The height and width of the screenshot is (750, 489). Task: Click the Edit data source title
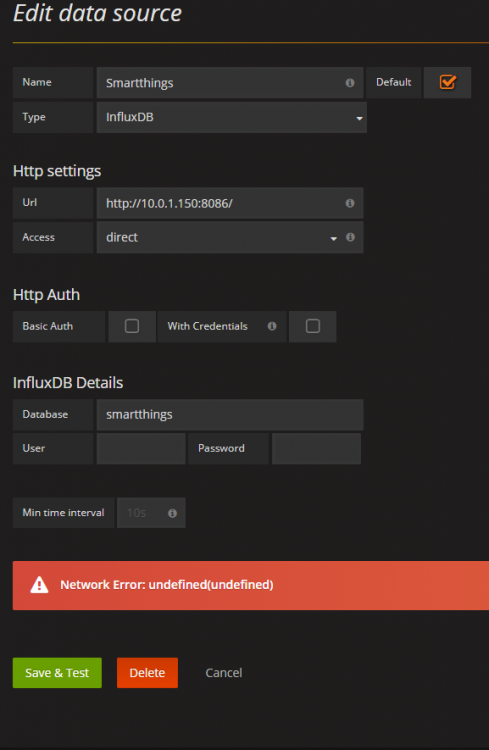[x=98, y=13]
